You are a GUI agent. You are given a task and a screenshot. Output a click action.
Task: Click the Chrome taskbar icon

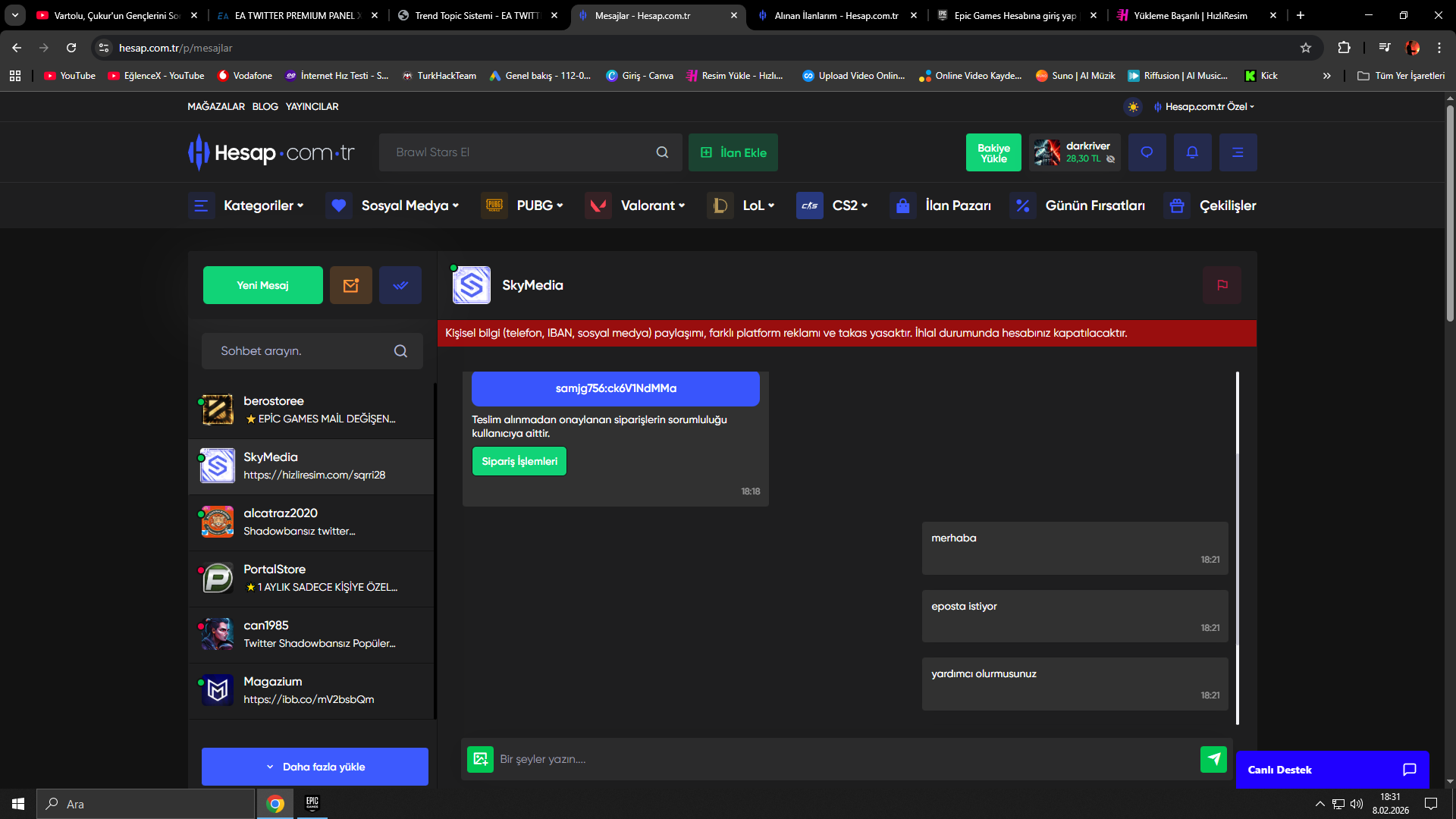coord(275,804)
